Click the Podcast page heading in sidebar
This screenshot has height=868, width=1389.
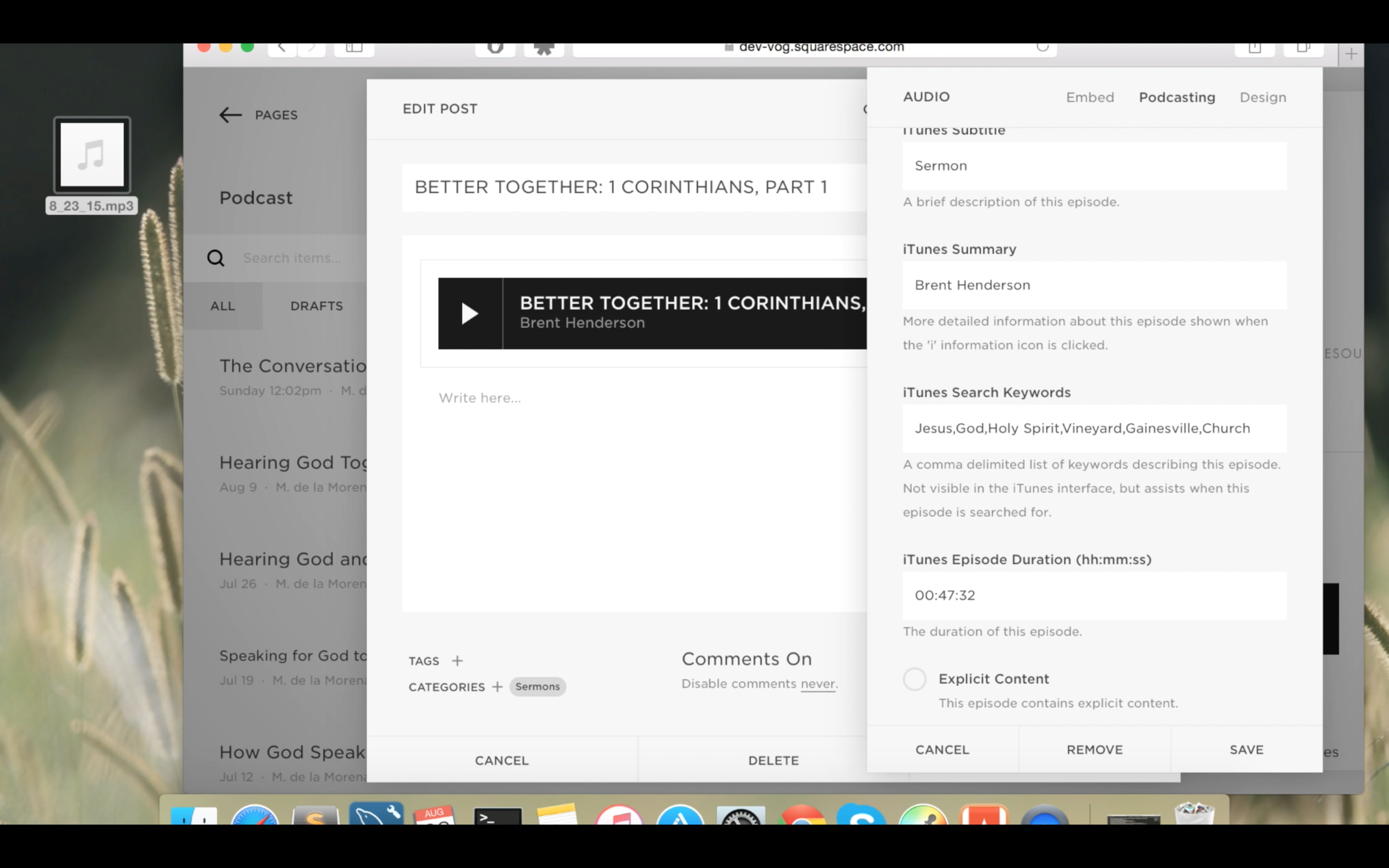(256, 198)
